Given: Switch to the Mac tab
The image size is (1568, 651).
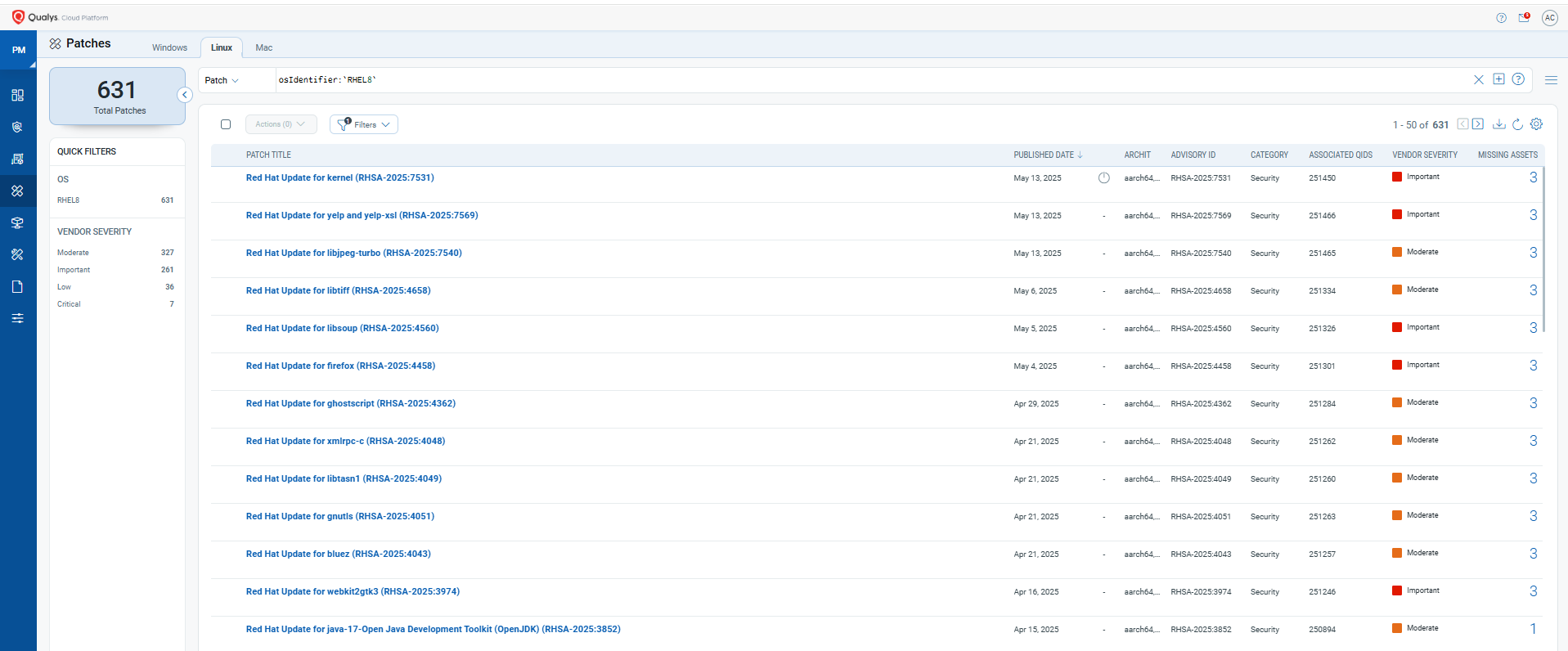Looking at the screenshot, I should click(263, 47).
